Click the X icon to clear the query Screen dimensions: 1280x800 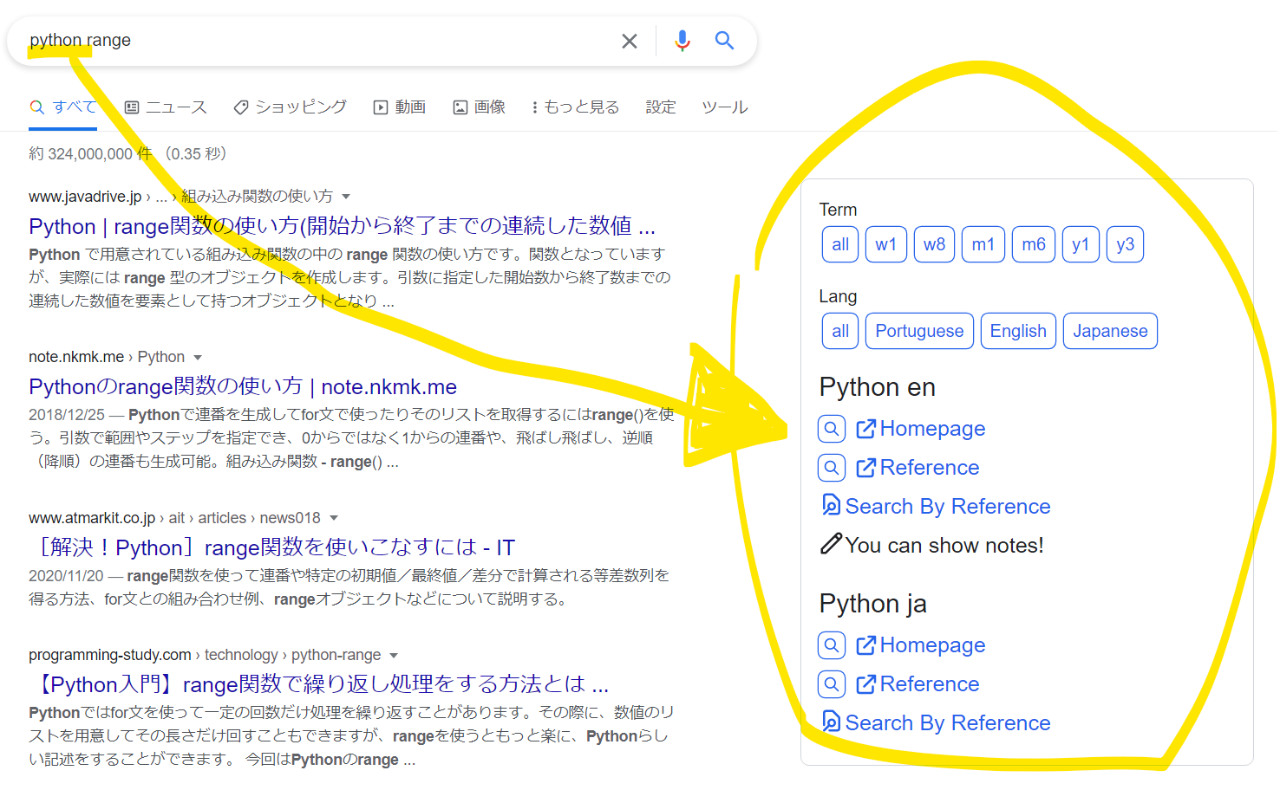[x=629, y=41]
